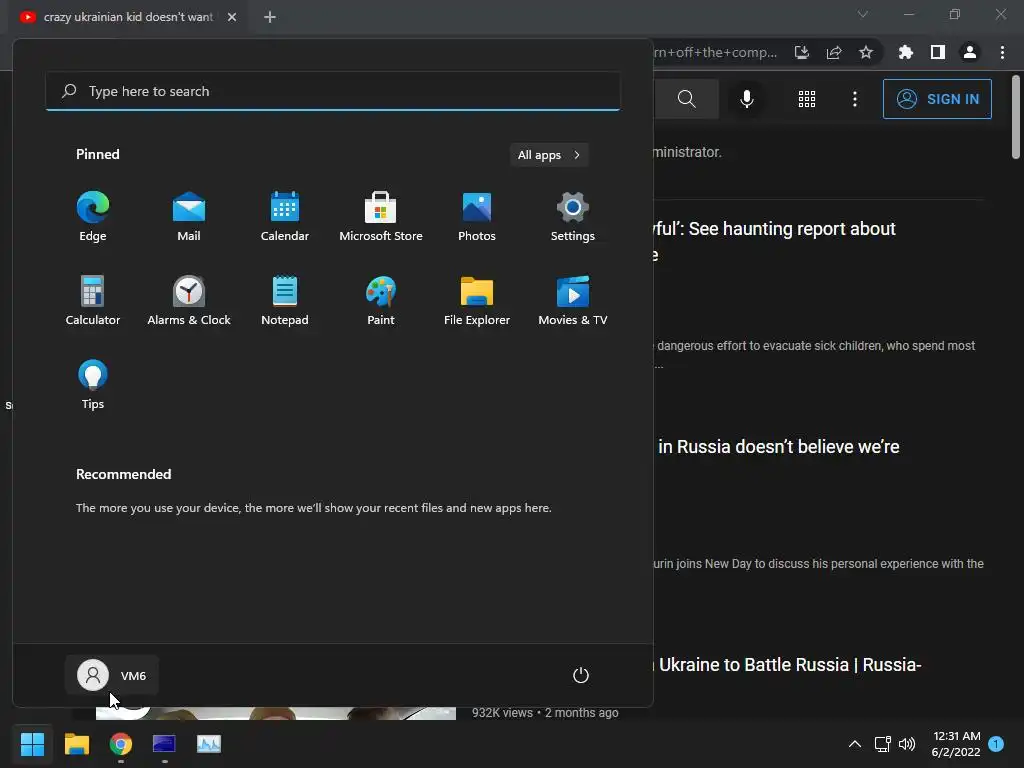The width and height of the screenshot is (1024, 768).
Task: Open the YouTube apps grid
Action: 807,99
